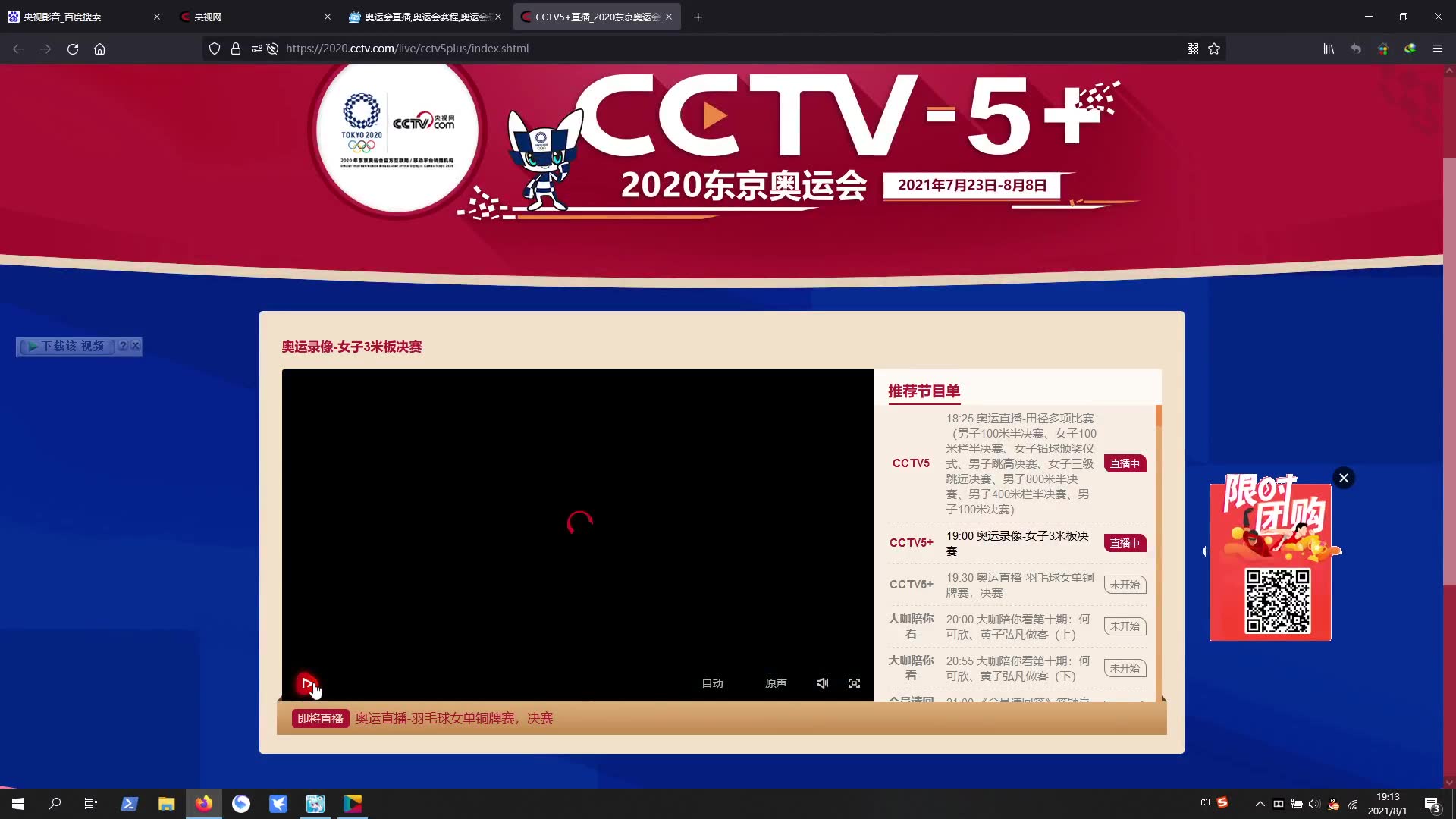
Task: Click the CCTV.com Tokyo 2020 logo
Action: pos(397,130)
